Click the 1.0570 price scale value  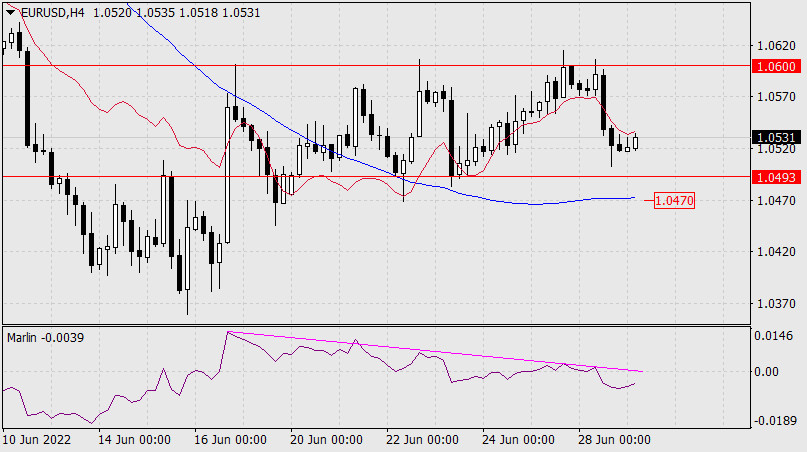point(776,97)
